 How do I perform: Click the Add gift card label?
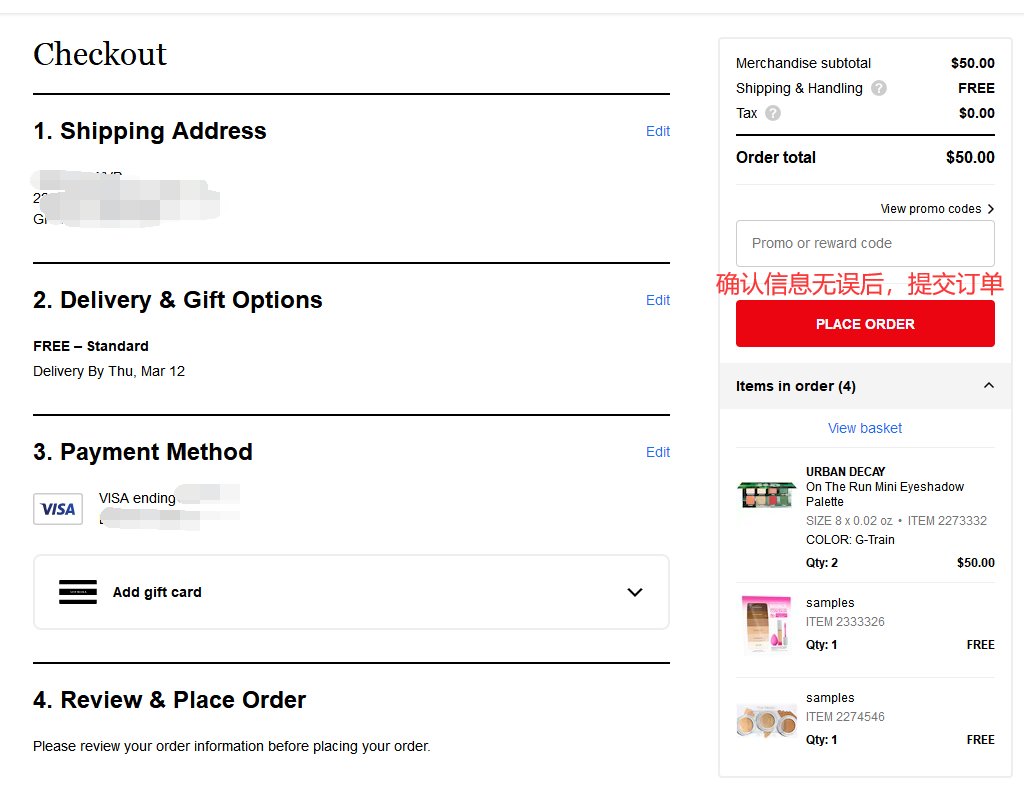click(x=157, y=592)
